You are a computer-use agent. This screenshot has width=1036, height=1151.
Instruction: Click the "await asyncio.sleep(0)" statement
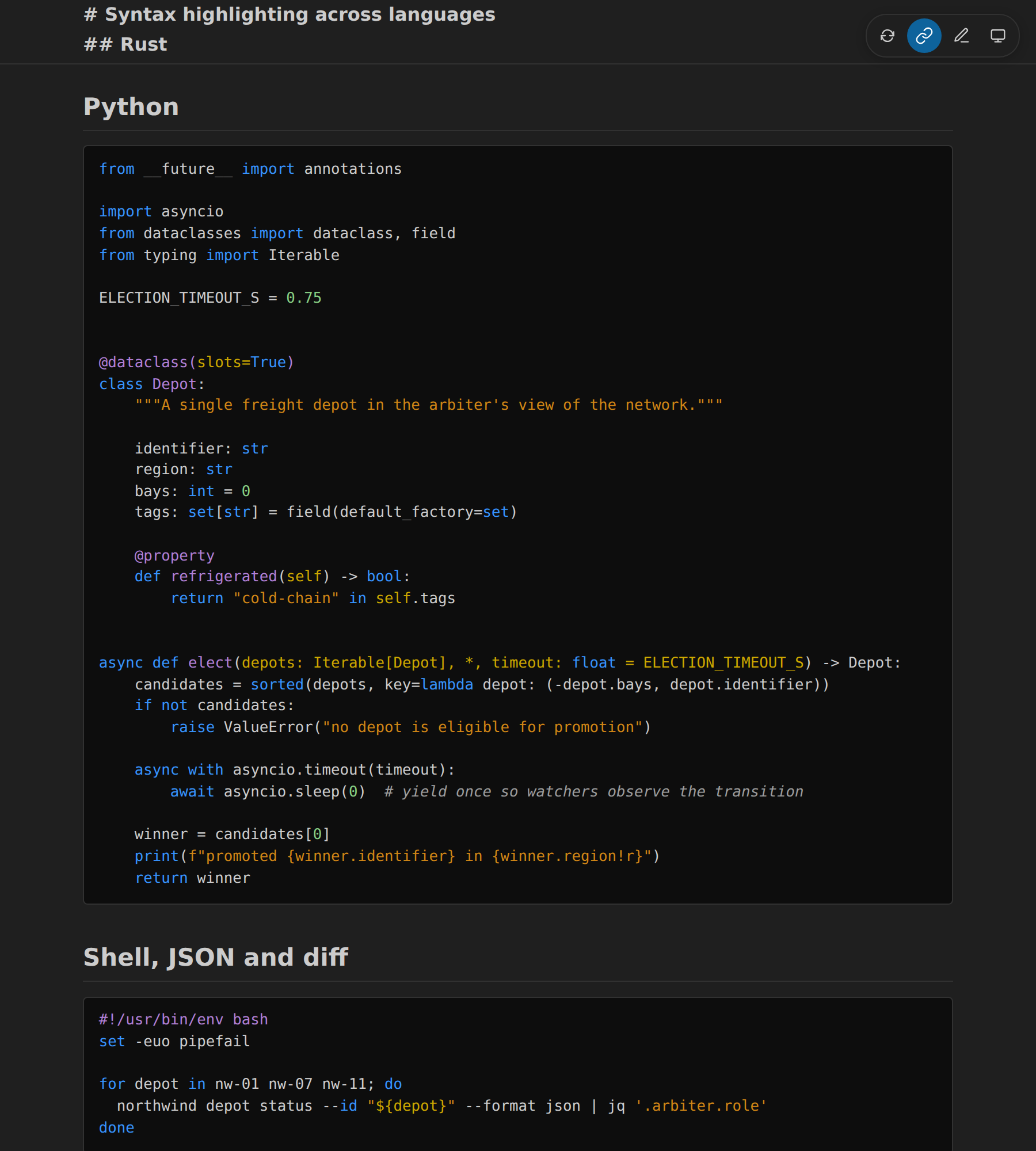[268, 792]
